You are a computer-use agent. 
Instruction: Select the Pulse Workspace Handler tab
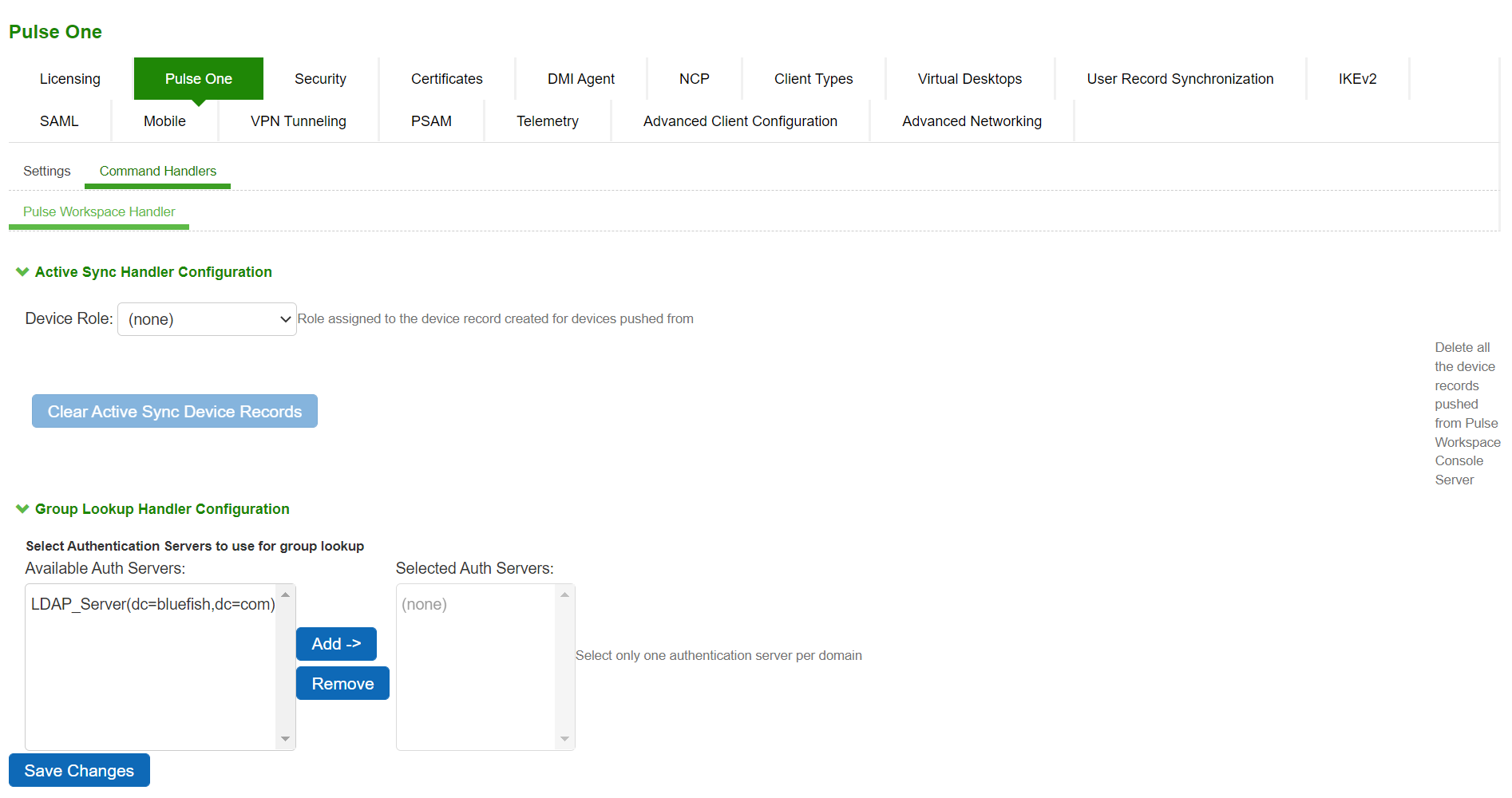tap(99, 211)
